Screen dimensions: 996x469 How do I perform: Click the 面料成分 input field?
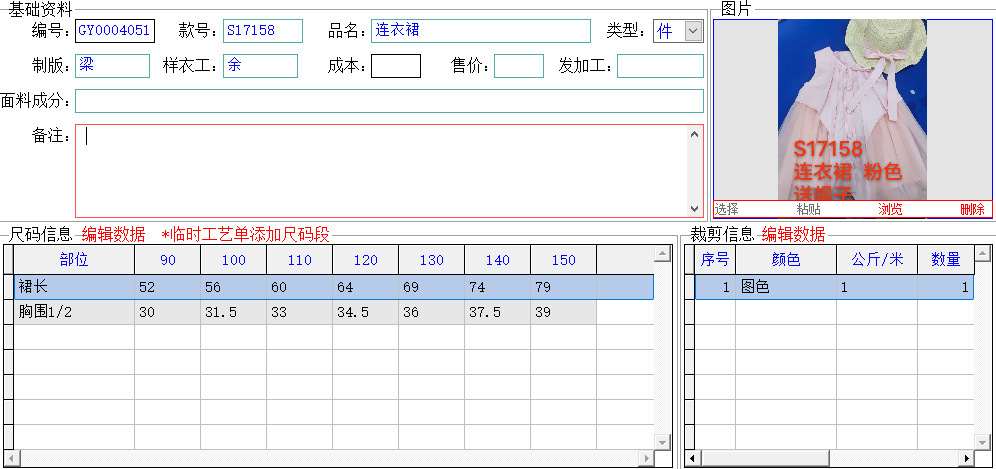click(389, 101)
